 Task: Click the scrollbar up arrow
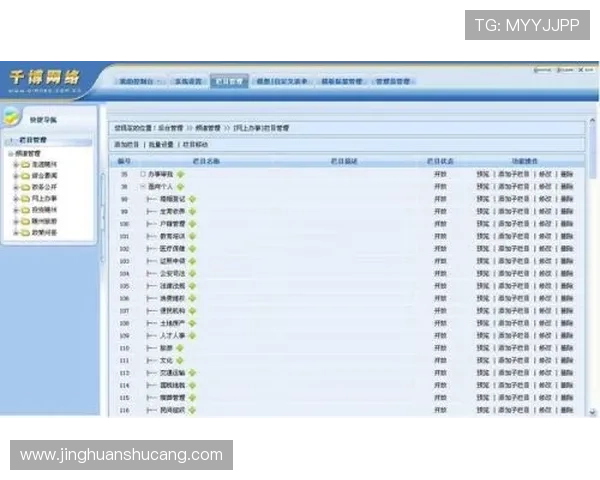click(592, 120)
